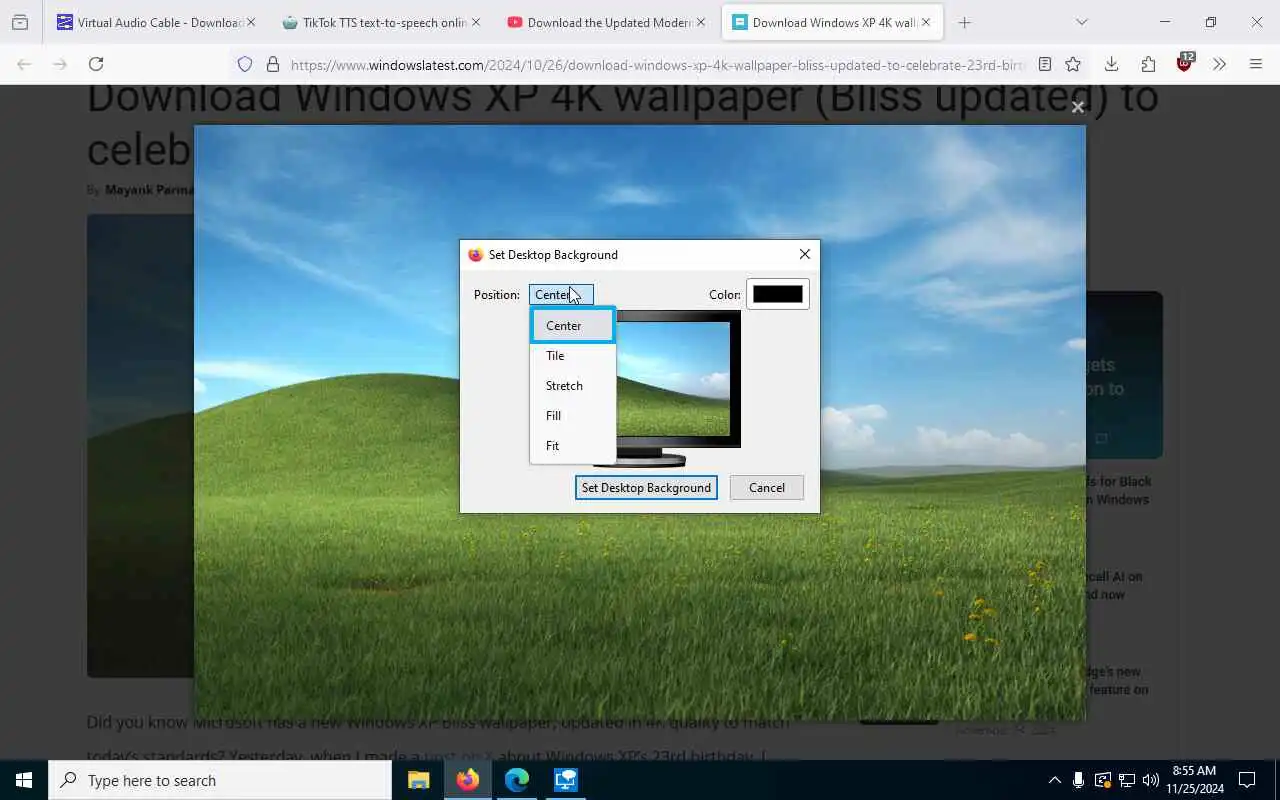Viewport: 1280px width, 800px height.
Task: Click microphone icon in system tray
Action: click(1078, 780)
